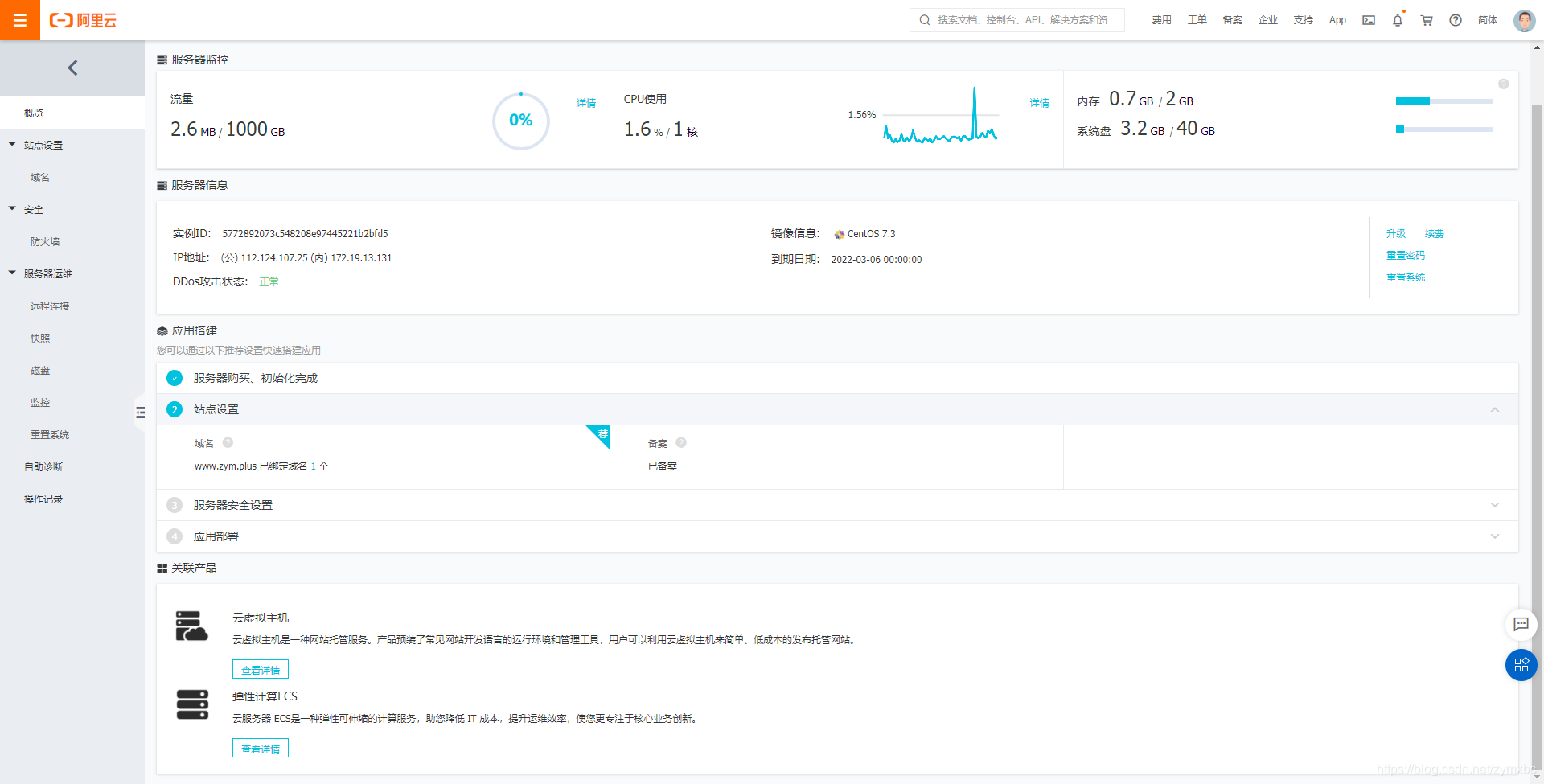Click the system disk usage progress bar
This screenshot has height=784, width=1544.
coord(1444,129)
